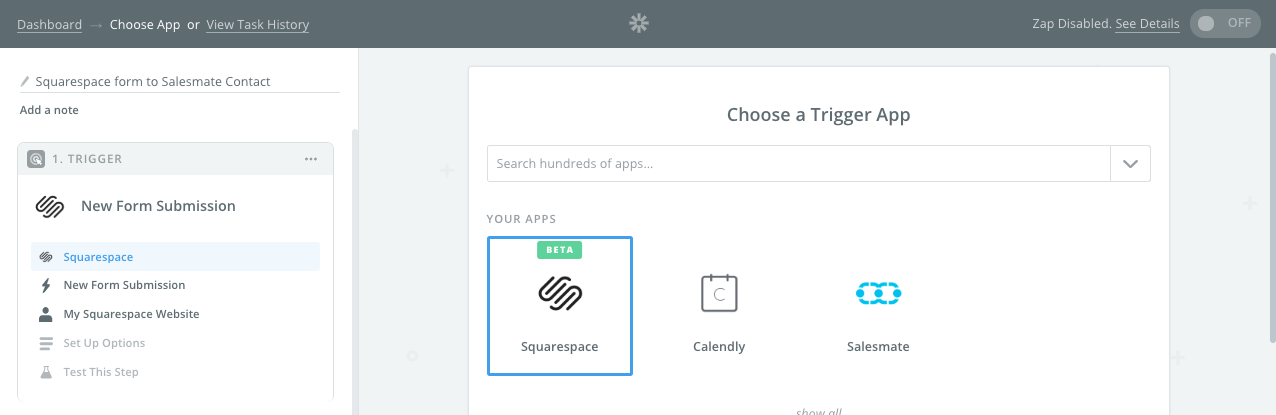This screenshot has height=415, width=1276.
Task: Select the Squarespace app icon tile
Action: [559, 305]
